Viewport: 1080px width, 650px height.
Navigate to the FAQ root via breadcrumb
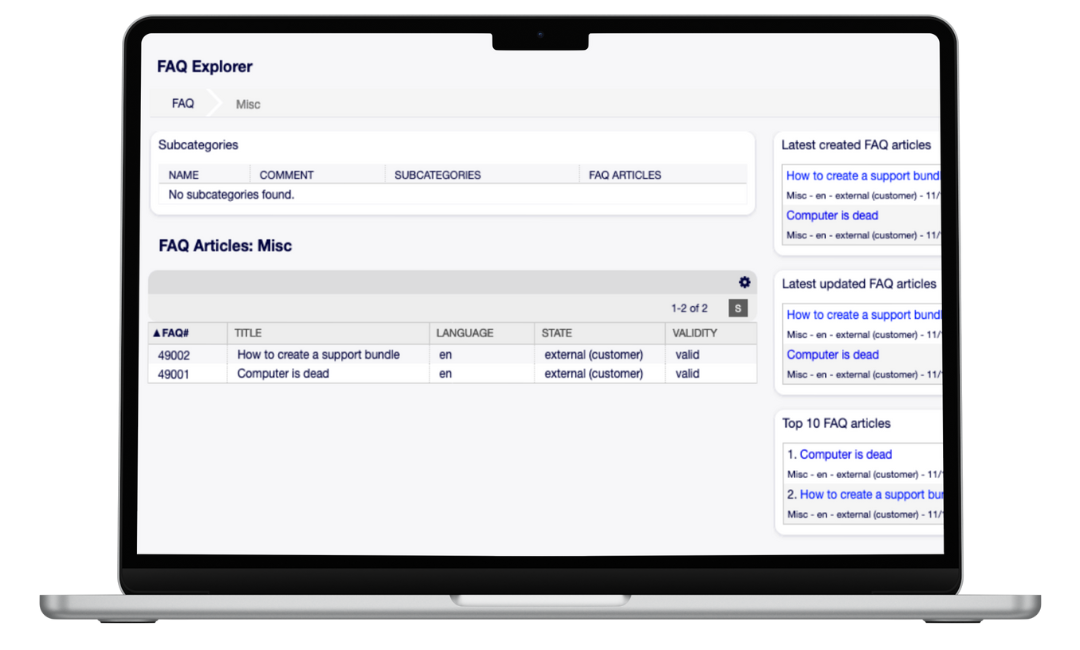coord(183,103)
